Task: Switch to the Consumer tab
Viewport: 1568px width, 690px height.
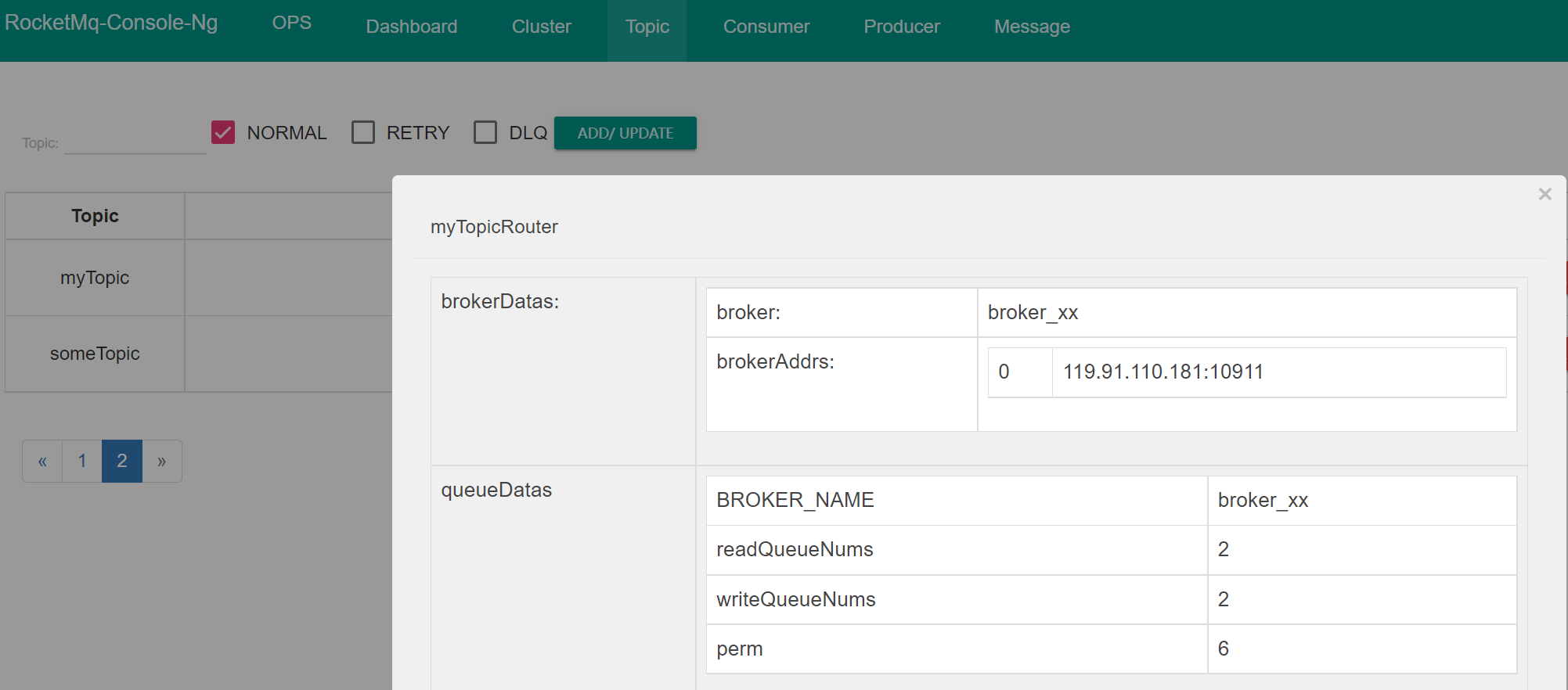Action: tap(766, 27)
